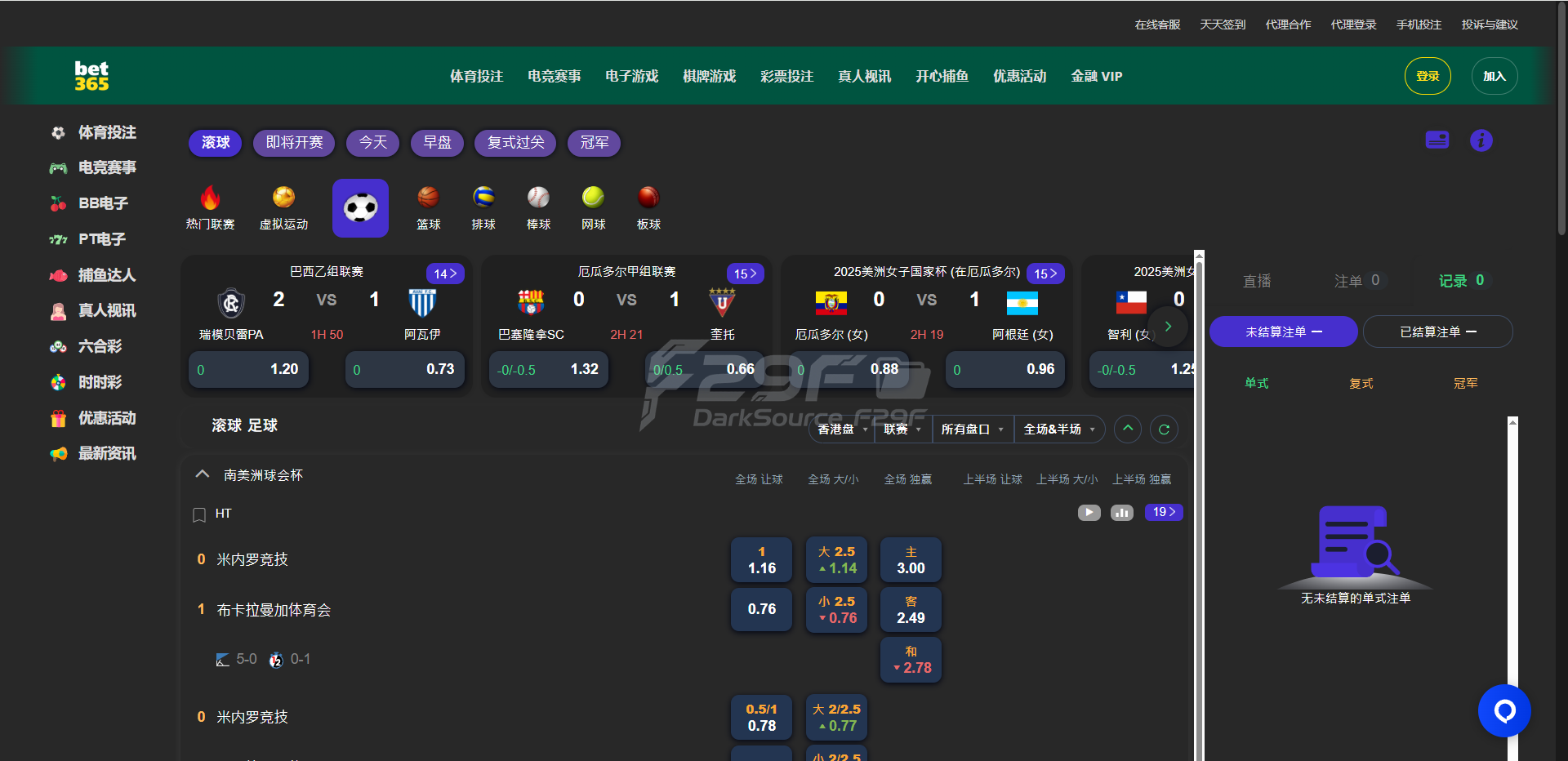Open the 全场&半场 dropdown
The height and width of the screenshot is (761, 1568).
(x=1058, y=429)
